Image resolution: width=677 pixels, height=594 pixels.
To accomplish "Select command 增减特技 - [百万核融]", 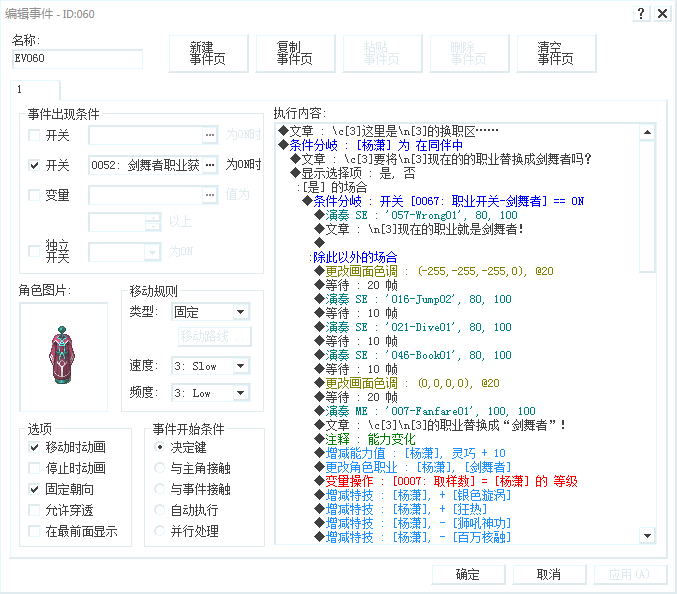I will pos(413,537).
